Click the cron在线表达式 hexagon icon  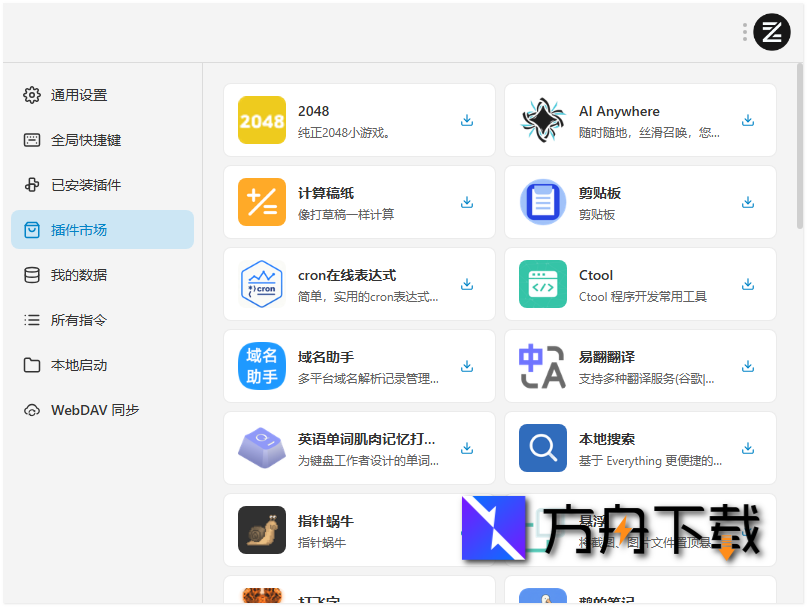click(261, 283)
